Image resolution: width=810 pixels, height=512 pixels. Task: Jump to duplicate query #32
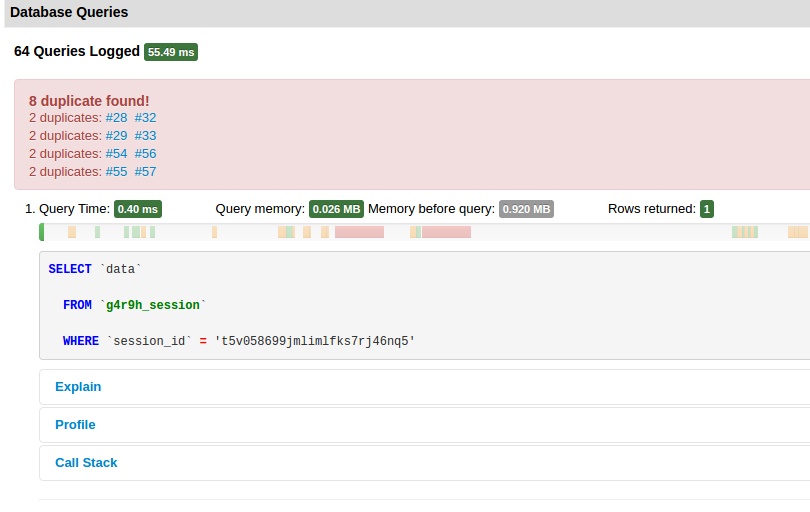(145, 118)
